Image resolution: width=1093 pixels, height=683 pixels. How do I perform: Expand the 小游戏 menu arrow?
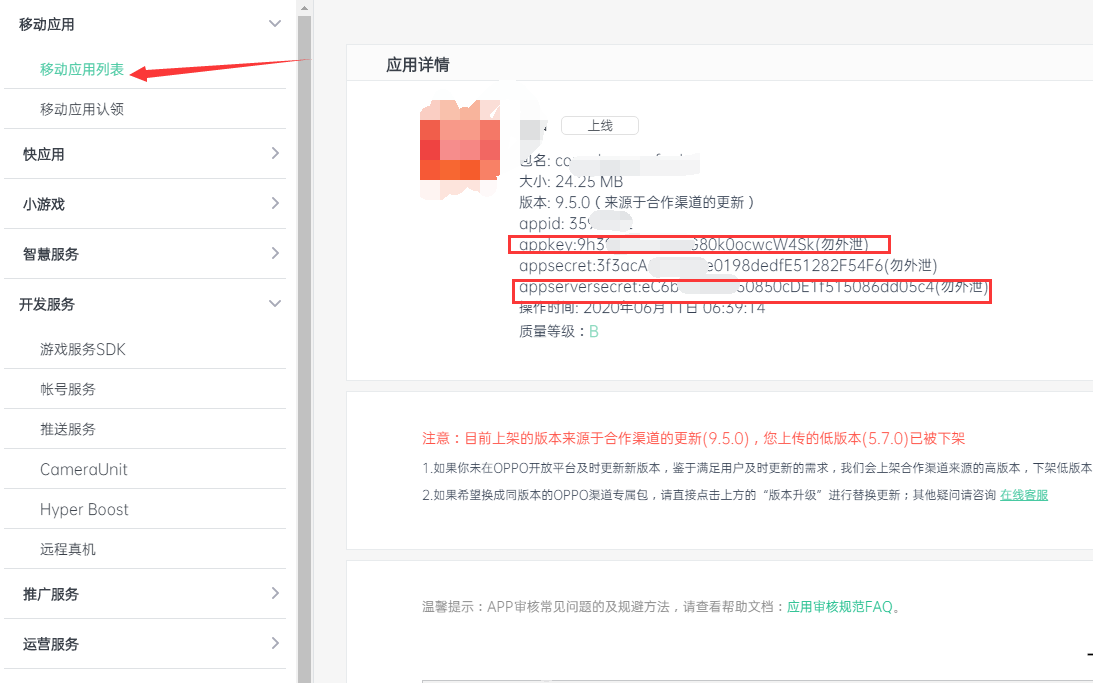[275, 204]
